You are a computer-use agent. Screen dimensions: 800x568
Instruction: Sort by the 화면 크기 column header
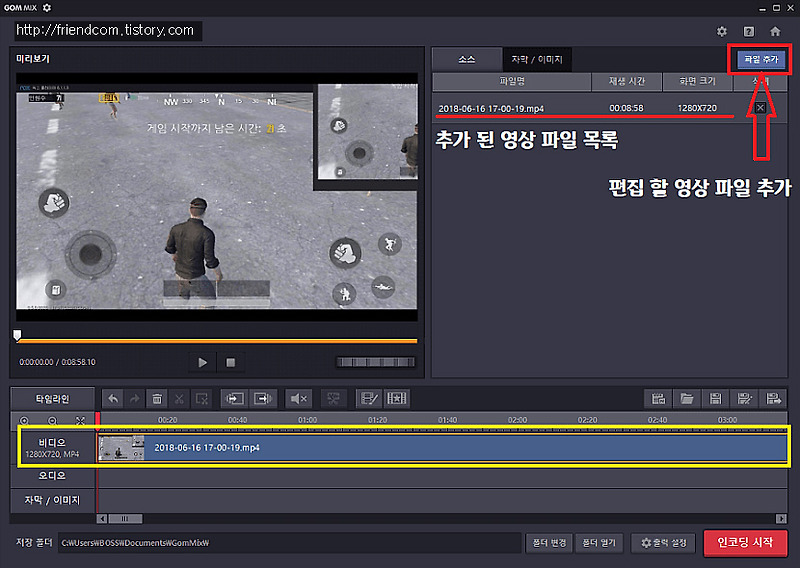pos(697,82)
